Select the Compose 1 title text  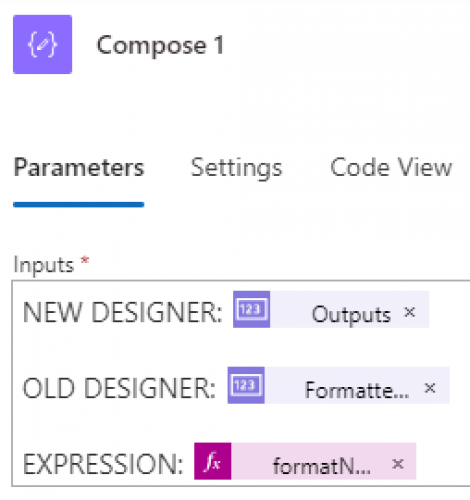(160, 46)
